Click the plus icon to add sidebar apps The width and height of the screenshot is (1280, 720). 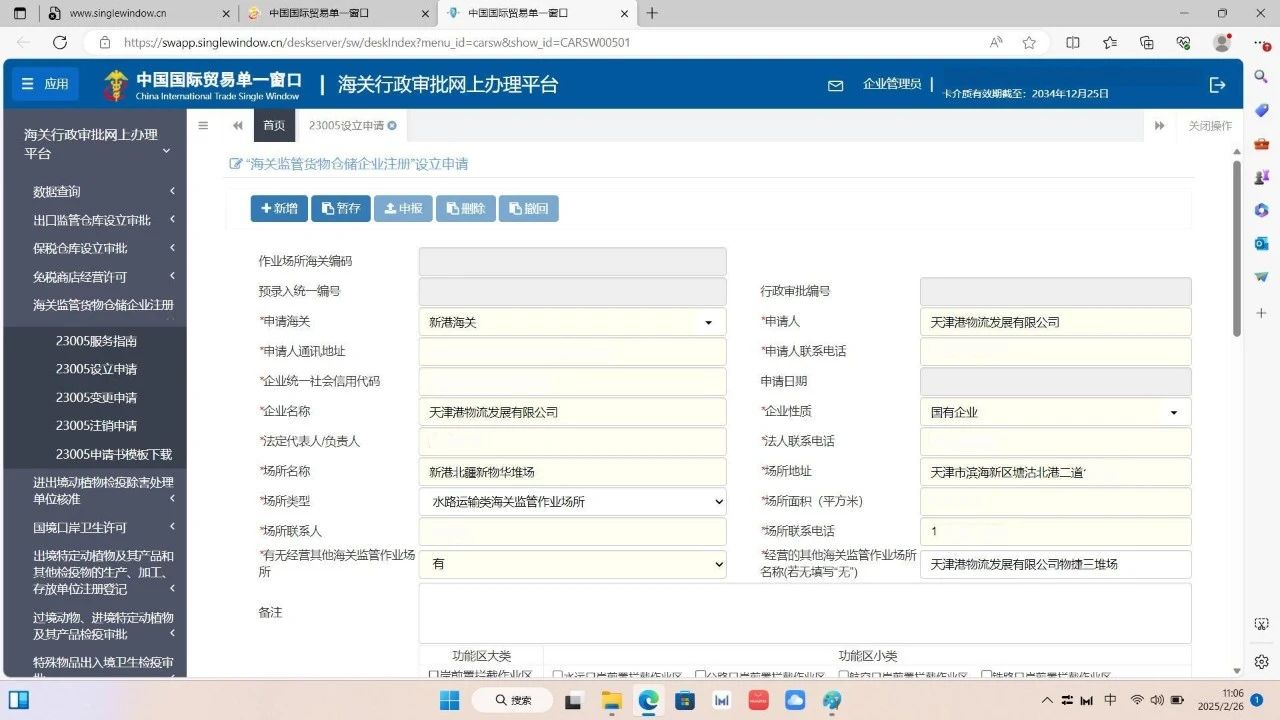tap(1260, 312)
